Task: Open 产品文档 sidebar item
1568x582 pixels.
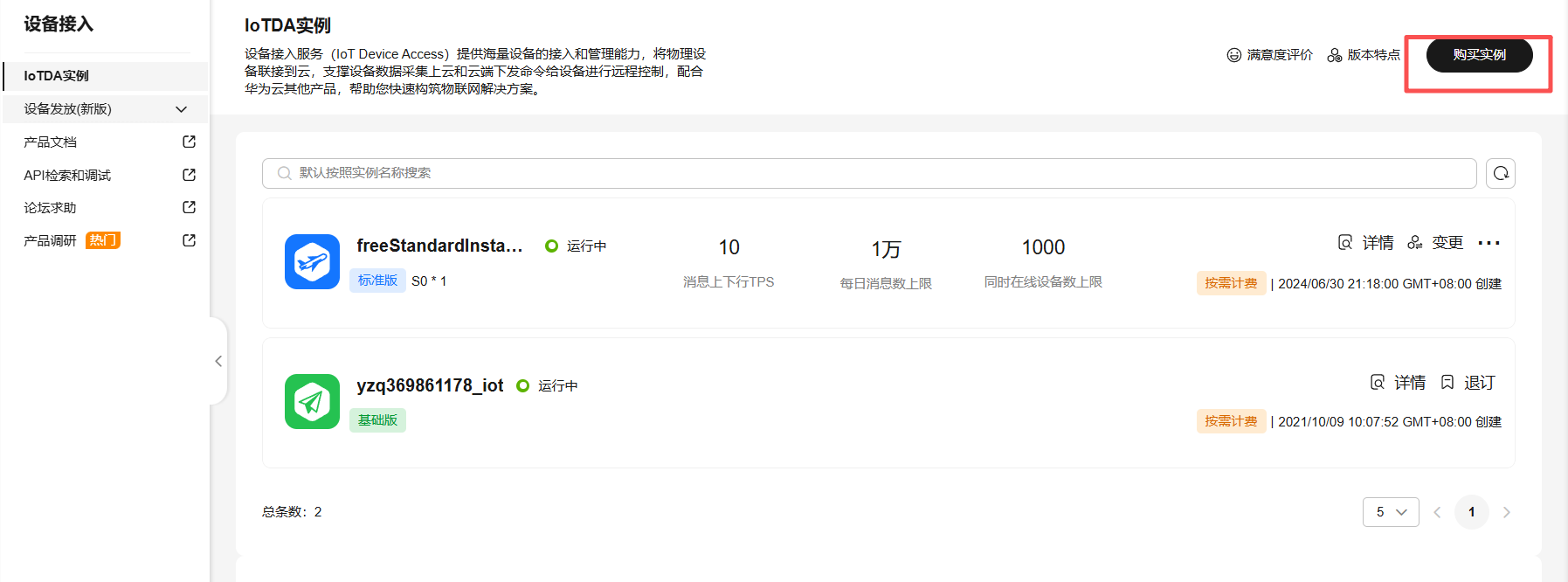Action: tap(51, 142)
